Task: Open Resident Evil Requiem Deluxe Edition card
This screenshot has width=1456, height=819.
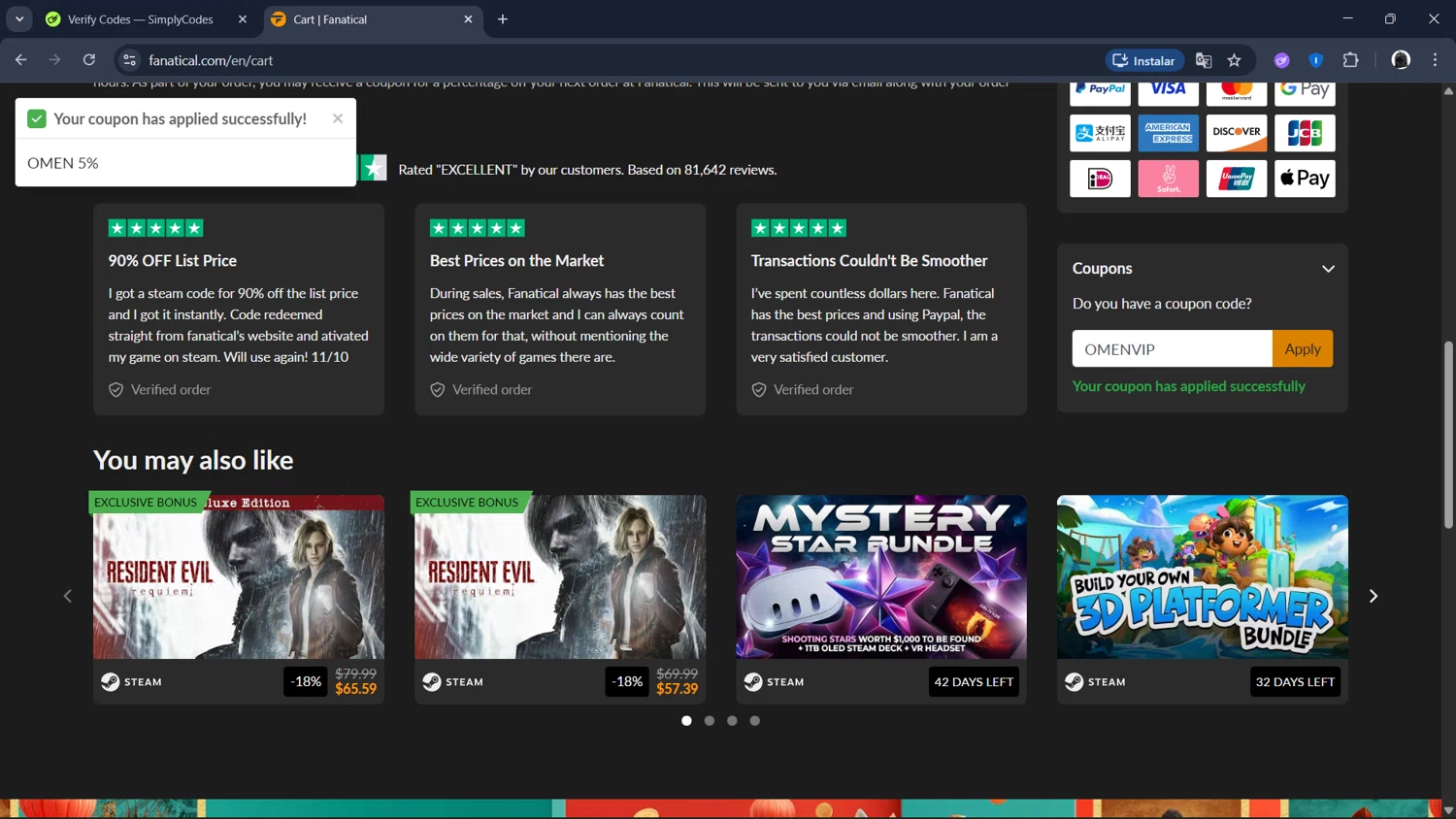Action: (x=239, y=599)
